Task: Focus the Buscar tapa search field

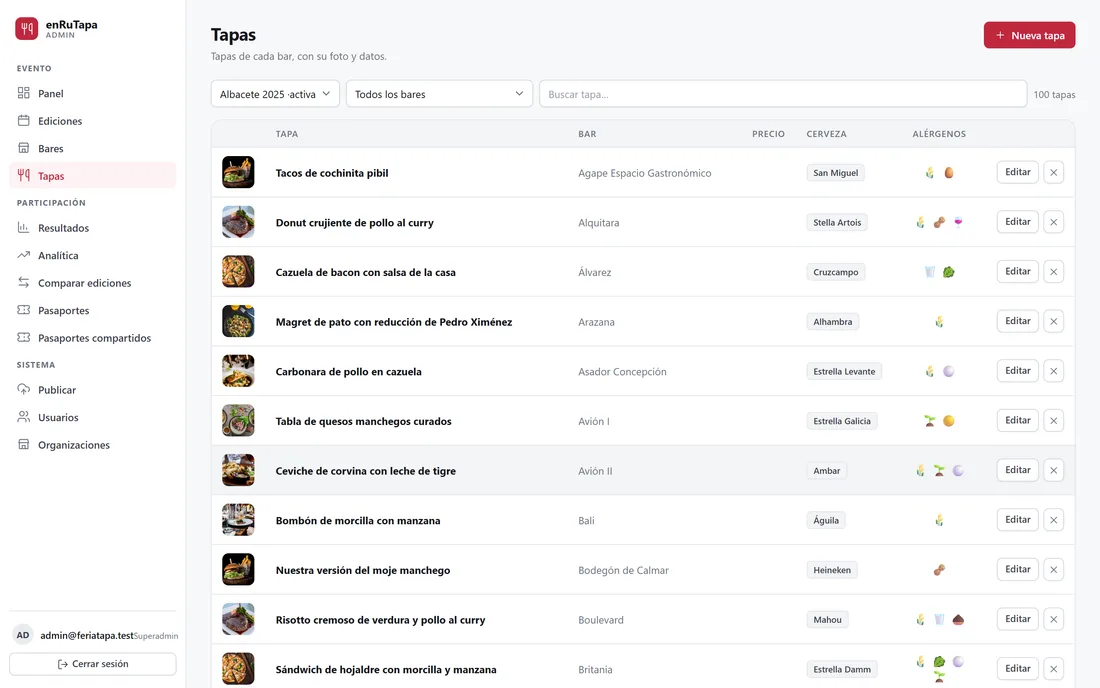Action: pos(783,94)
